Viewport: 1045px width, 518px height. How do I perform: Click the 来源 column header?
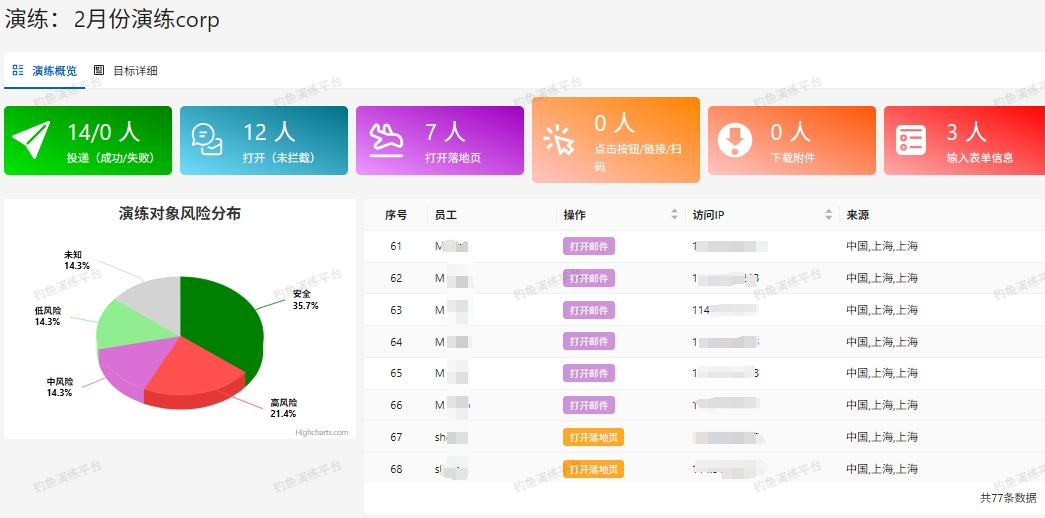coord(857,215)
